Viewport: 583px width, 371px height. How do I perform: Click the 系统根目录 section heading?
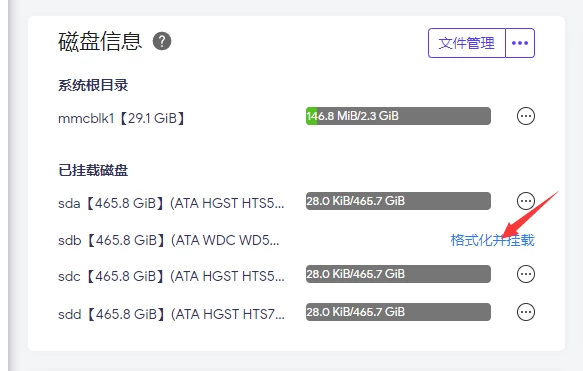click(93, 86)
